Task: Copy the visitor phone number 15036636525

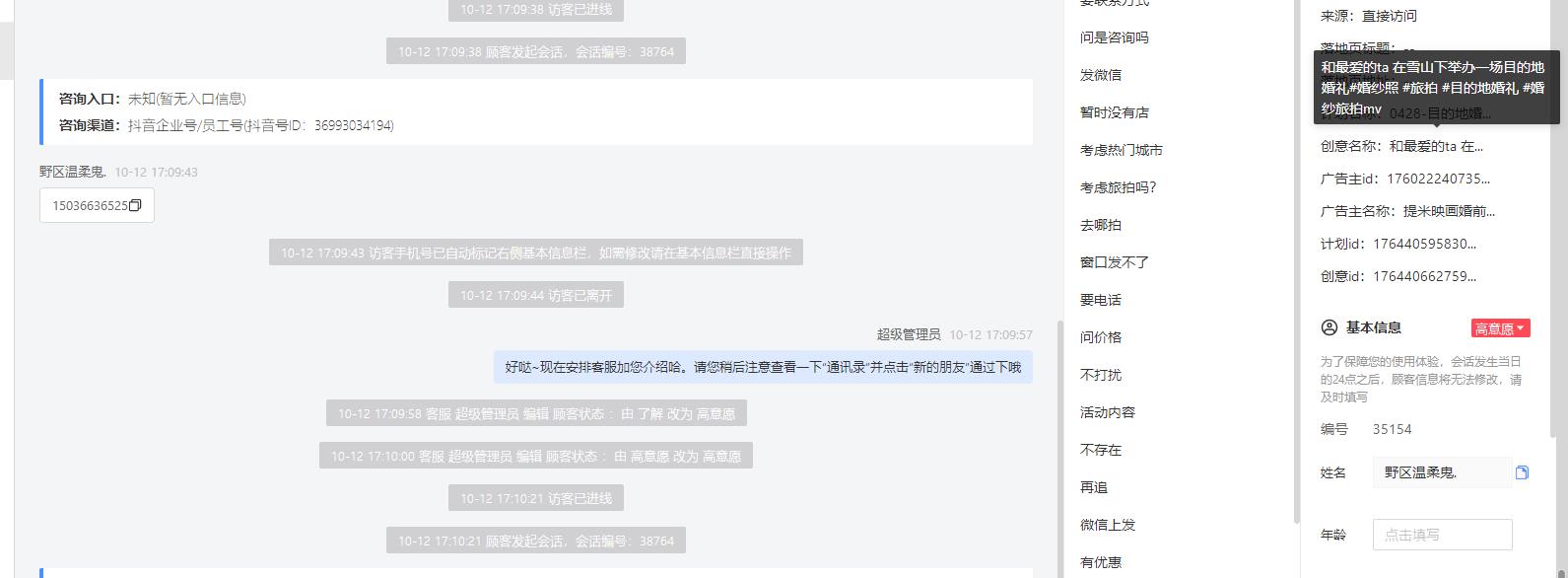Action: [136, 206]
